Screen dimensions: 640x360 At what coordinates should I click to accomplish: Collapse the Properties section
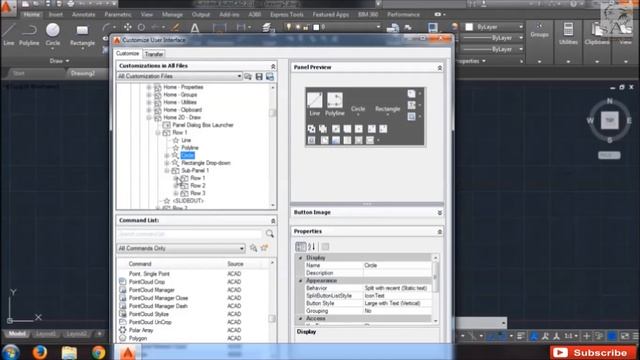coord(440,231)
